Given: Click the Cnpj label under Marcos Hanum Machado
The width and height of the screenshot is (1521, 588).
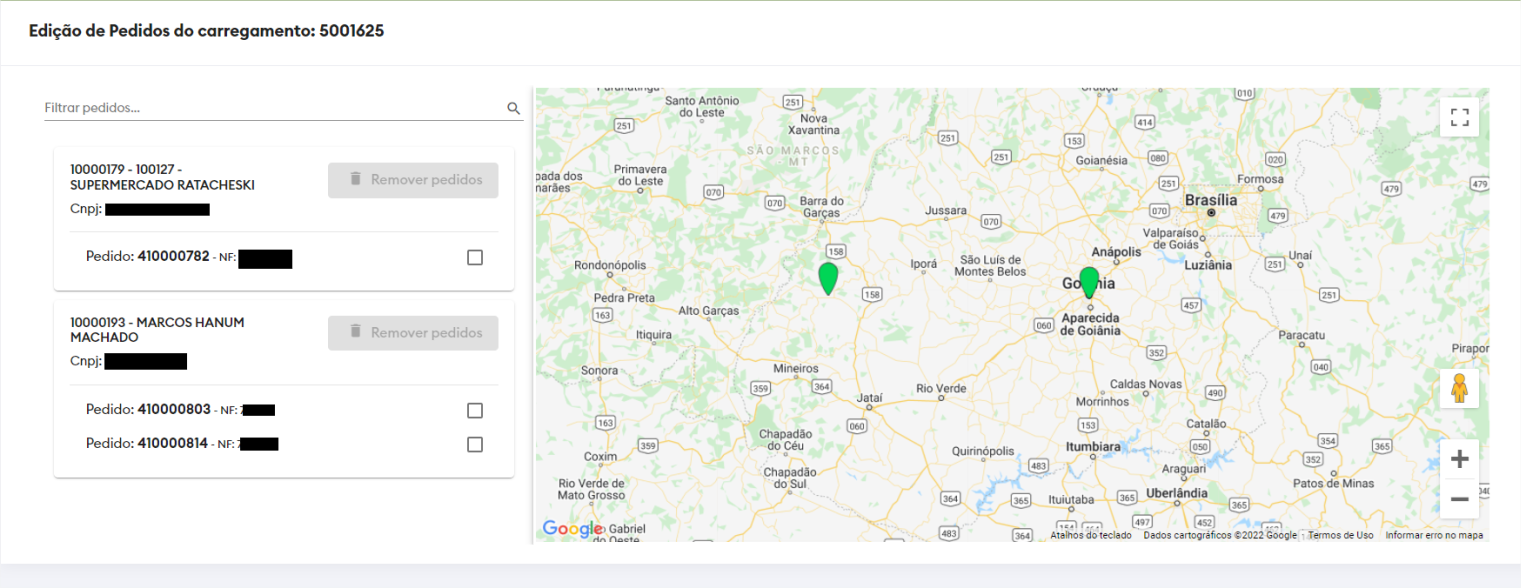Looking at the screenshot, I should click(85, 361).
